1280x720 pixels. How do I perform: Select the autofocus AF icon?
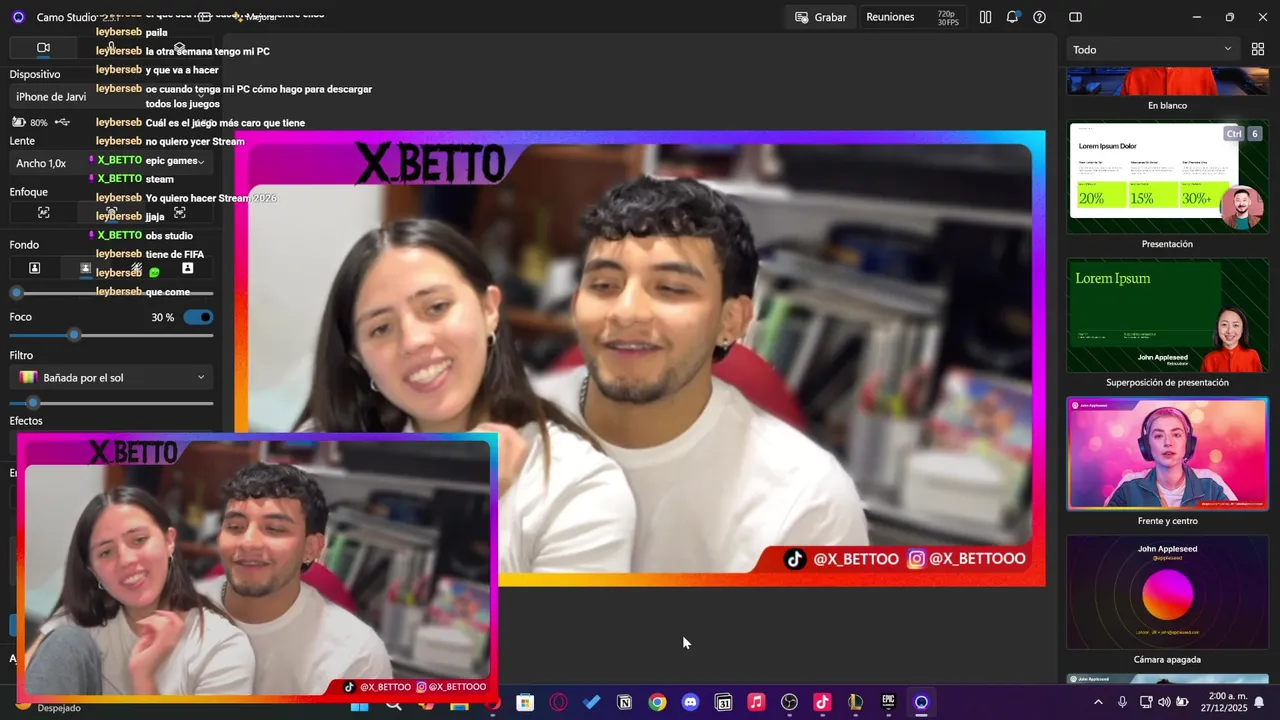[x=43, y=212]
